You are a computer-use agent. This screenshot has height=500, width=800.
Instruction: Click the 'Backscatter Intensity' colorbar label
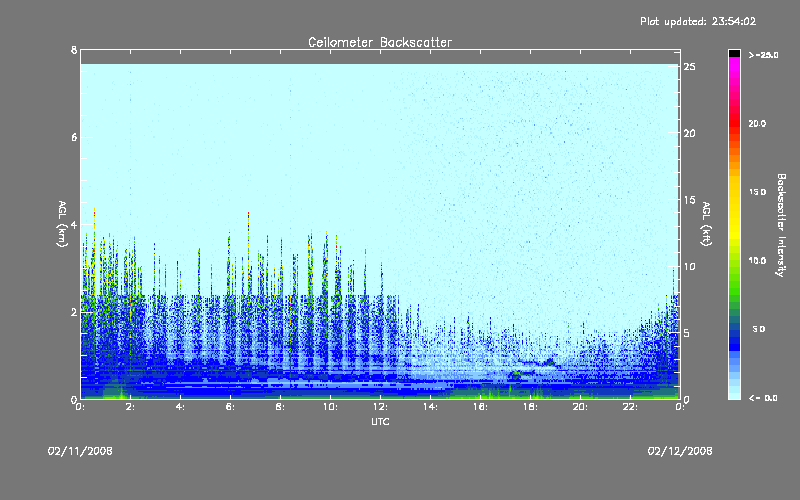(x=781, y=225)
